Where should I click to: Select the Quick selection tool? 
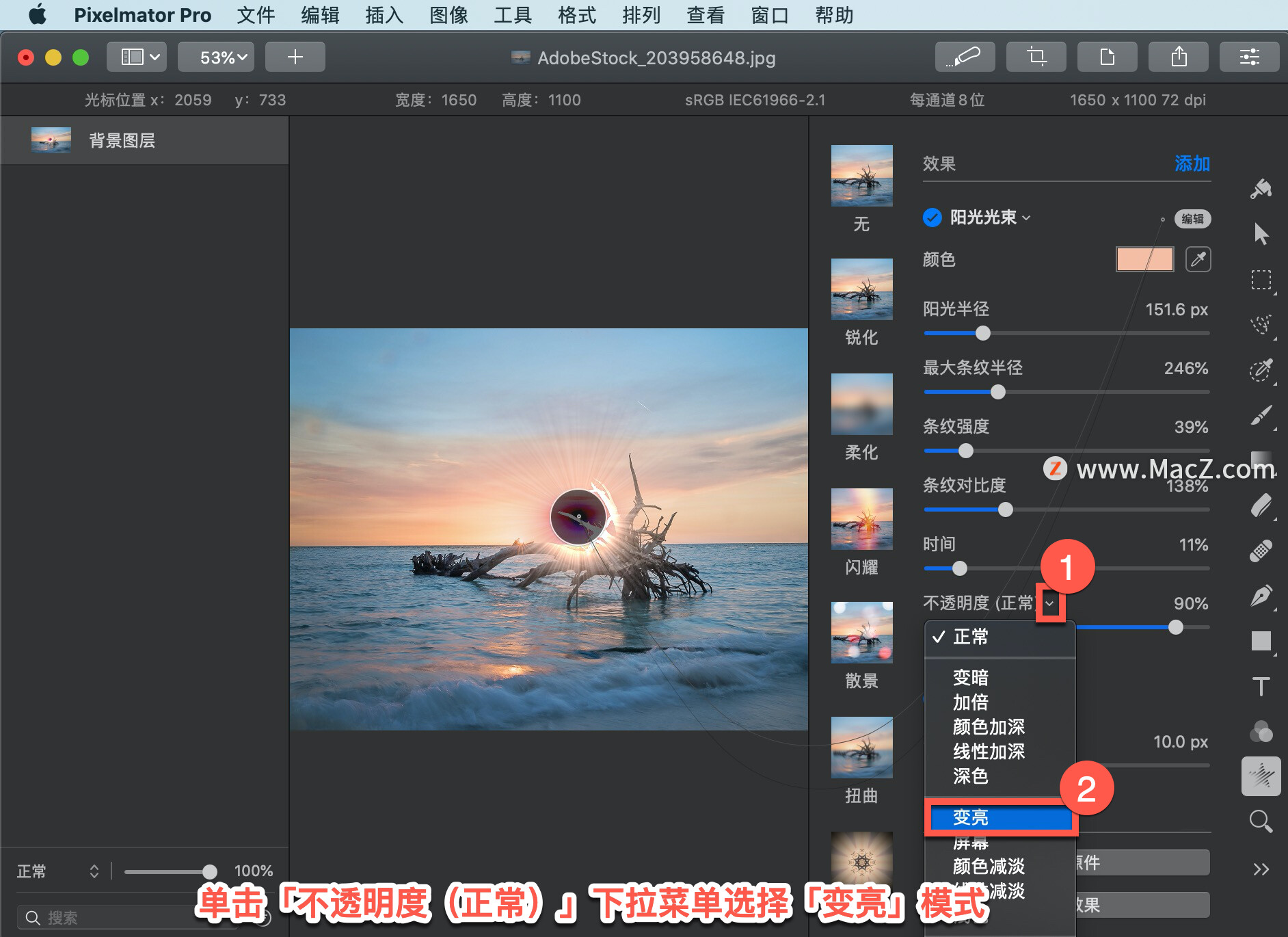(x=1261, y=324)
